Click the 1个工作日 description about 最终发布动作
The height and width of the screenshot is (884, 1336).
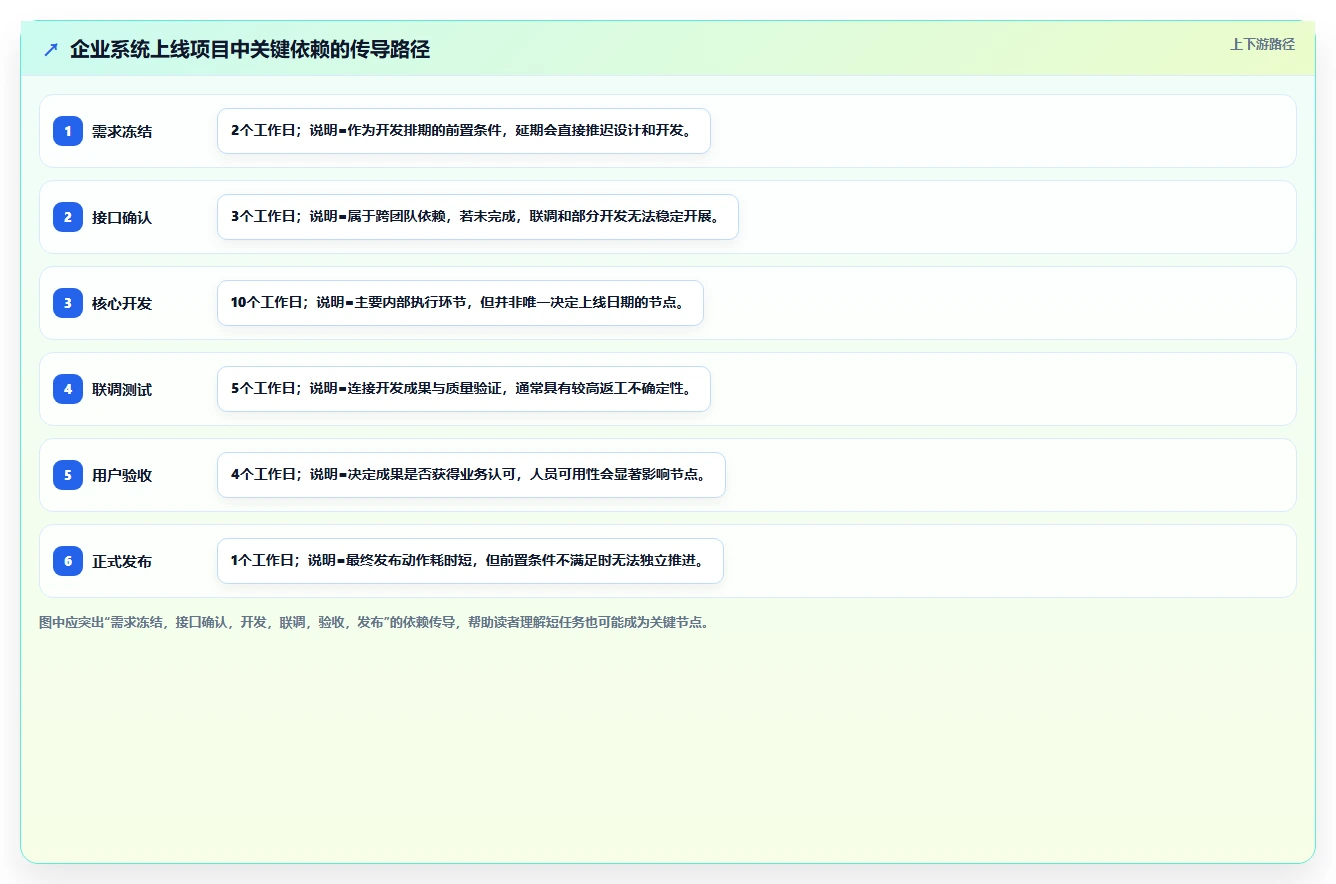pos(470,561)
